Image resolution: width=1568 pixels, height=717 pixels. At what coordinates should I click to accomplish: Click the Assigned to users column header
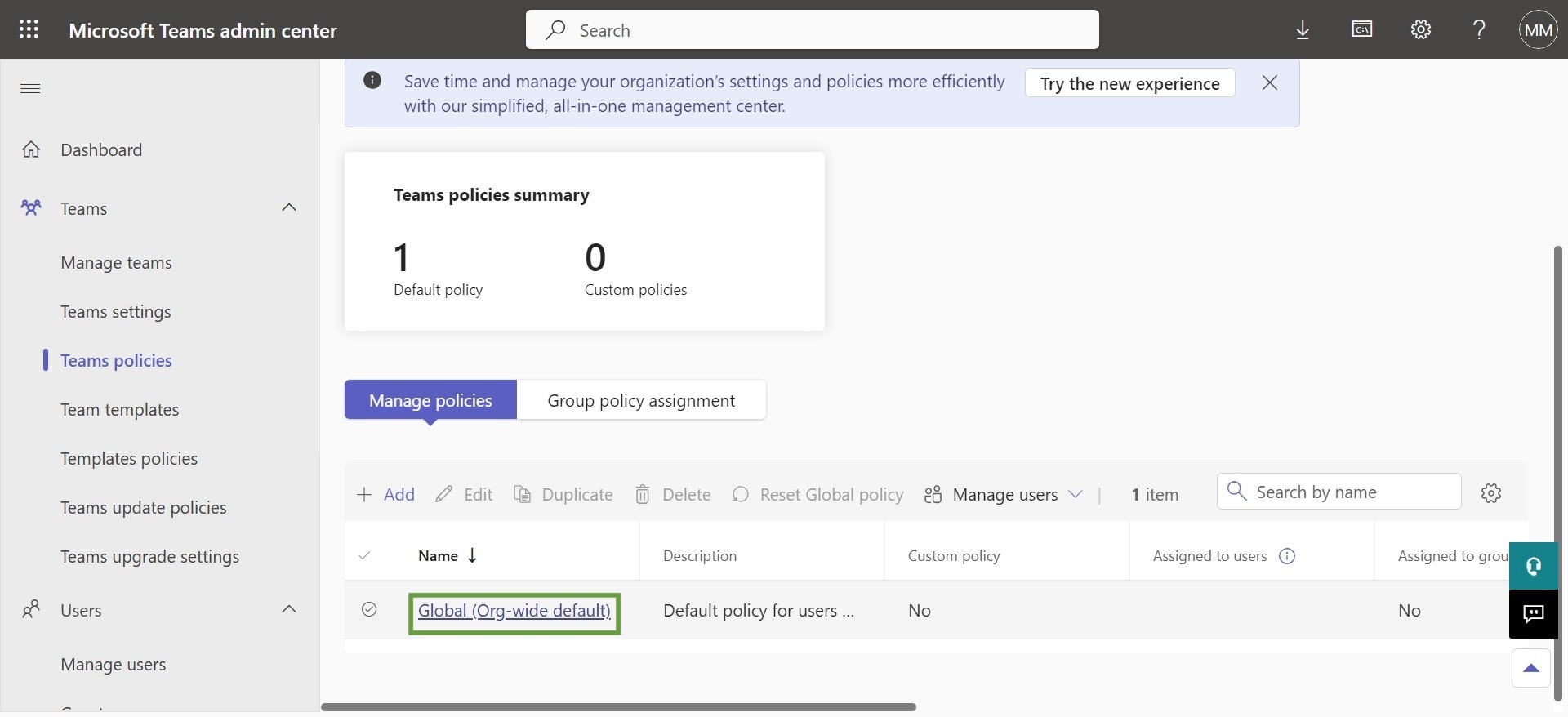1210,556
